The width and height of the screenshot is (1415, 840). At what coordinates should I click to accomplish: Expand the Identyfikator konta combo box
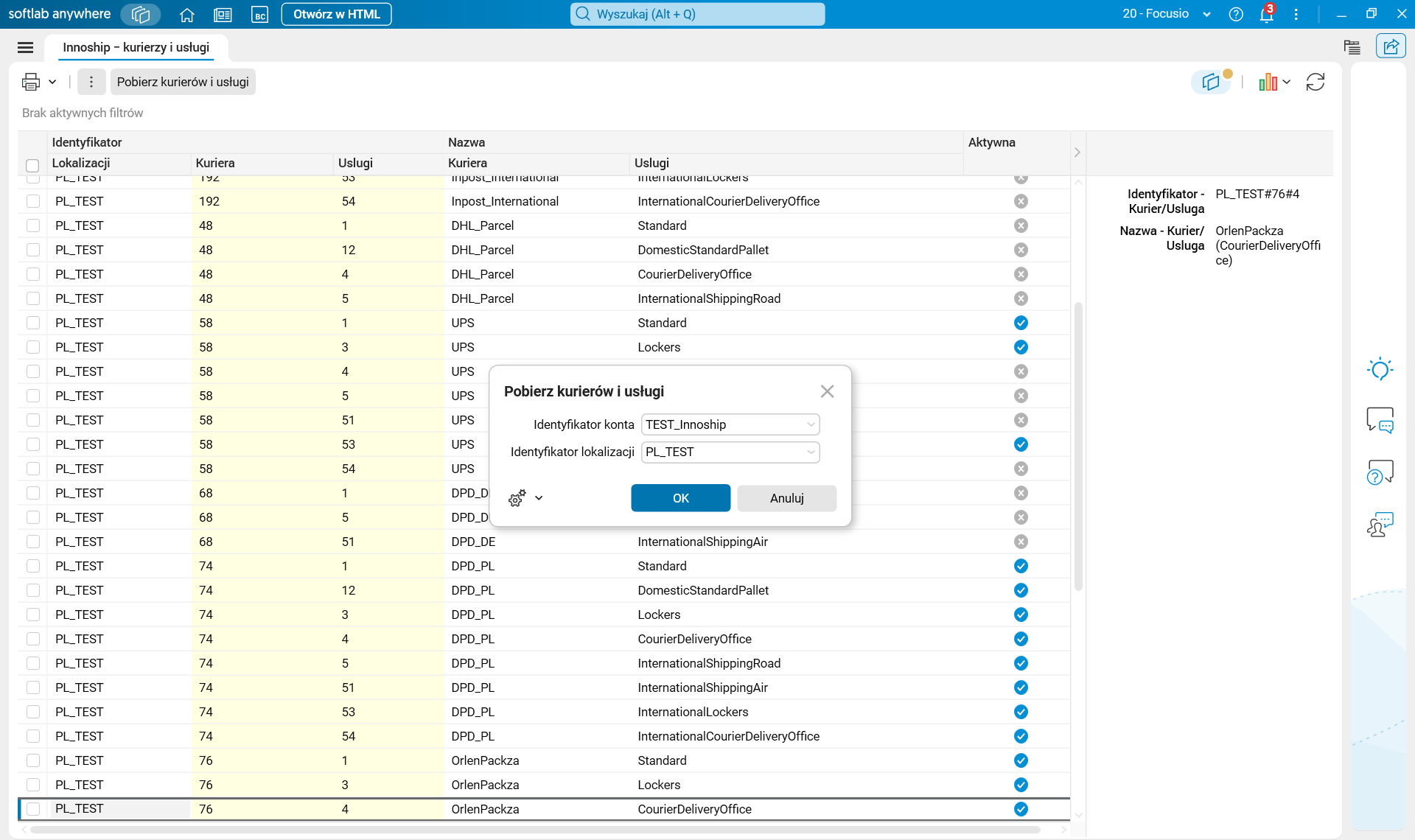coord(811,424)
